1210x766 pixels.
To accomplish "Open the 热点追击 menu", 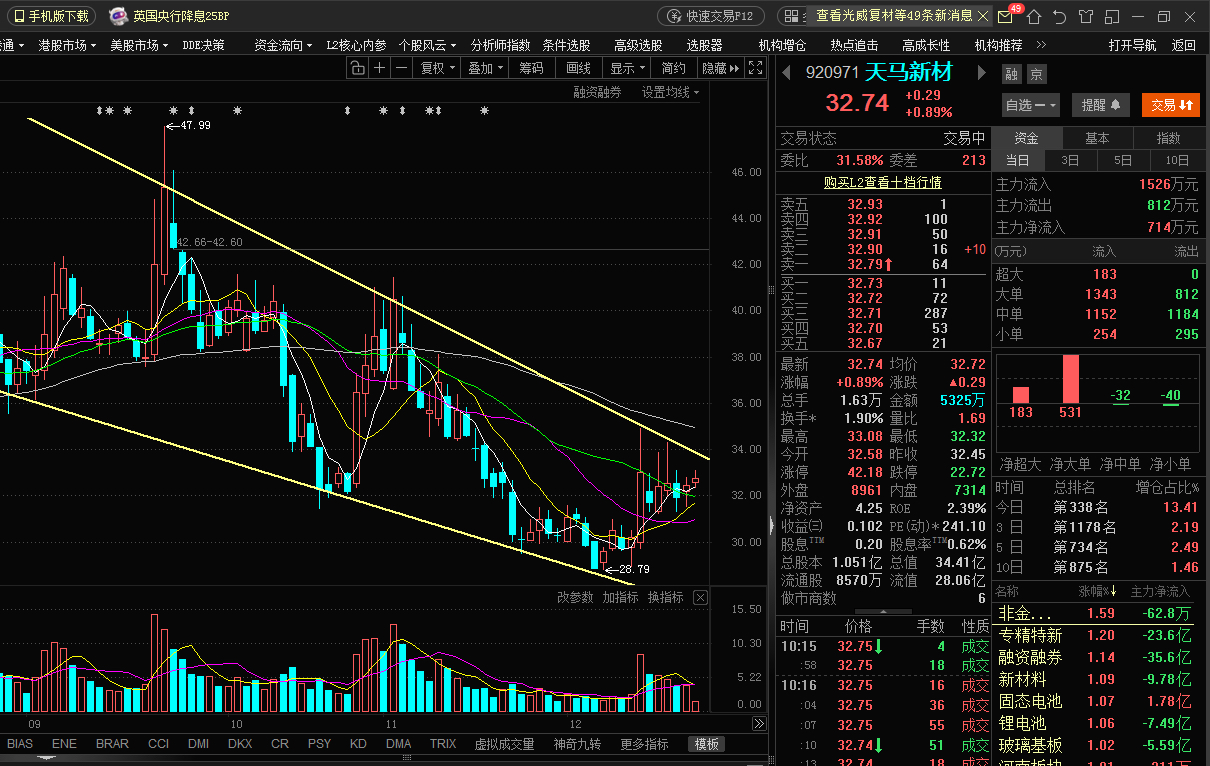I will click(854, 45).
